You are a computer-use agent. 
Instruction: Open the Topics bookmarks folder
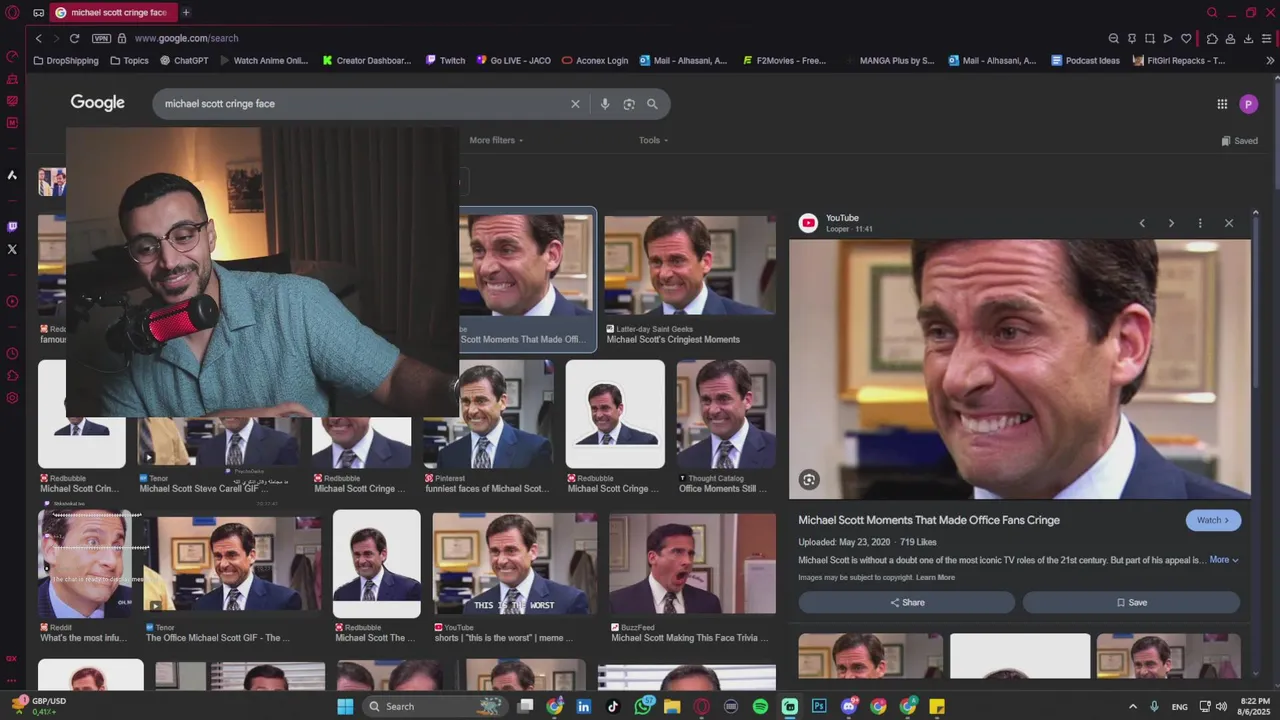pos(129,60)
